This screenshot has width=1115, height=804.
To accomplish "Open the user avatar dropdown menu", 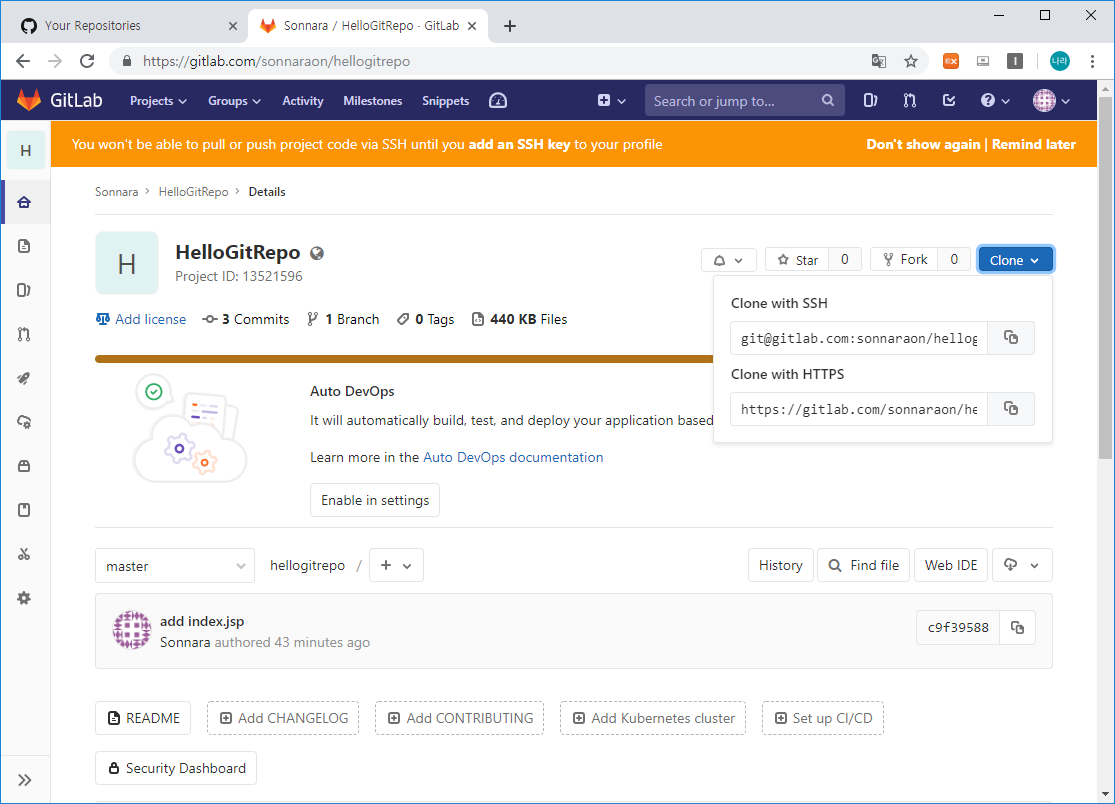I will [1052, 101].
